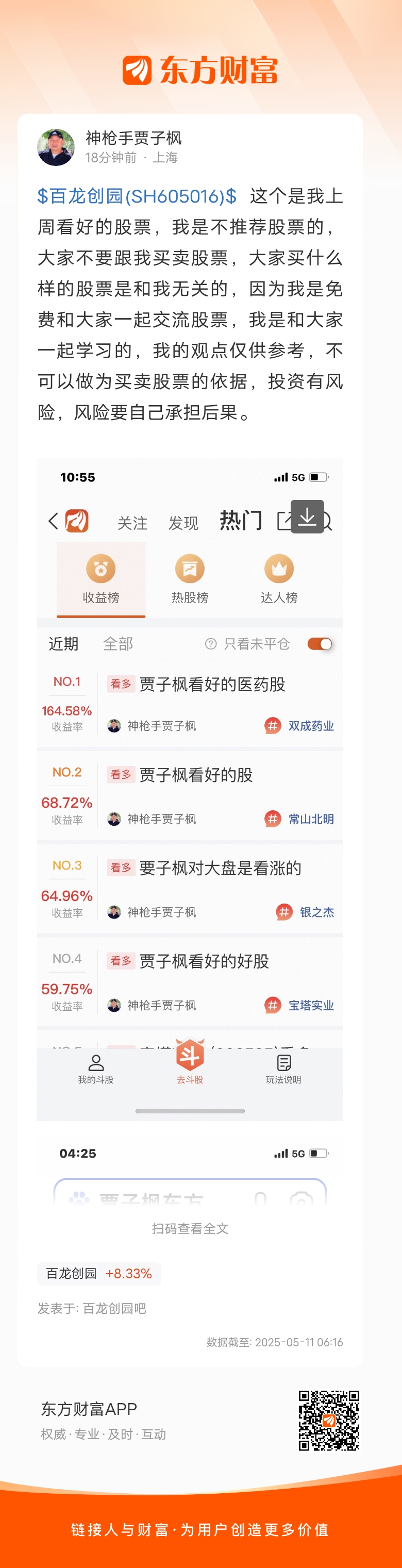This screenshot has height=1568, width=402.
Task: Open the 达人榜 crown icon
Action: point(279,569)
